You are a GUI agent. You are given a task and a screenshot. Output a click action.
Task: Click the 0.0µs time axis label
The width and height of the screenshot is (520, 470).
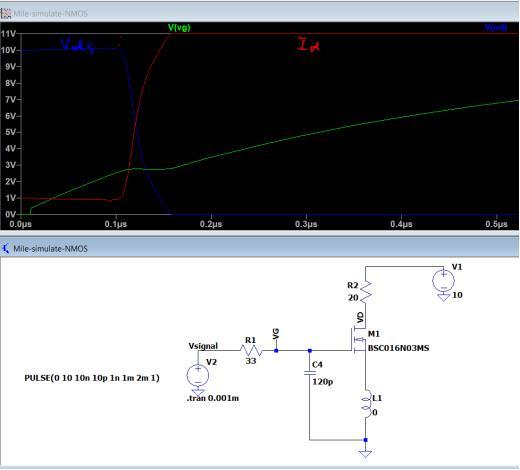coord(20,224)
